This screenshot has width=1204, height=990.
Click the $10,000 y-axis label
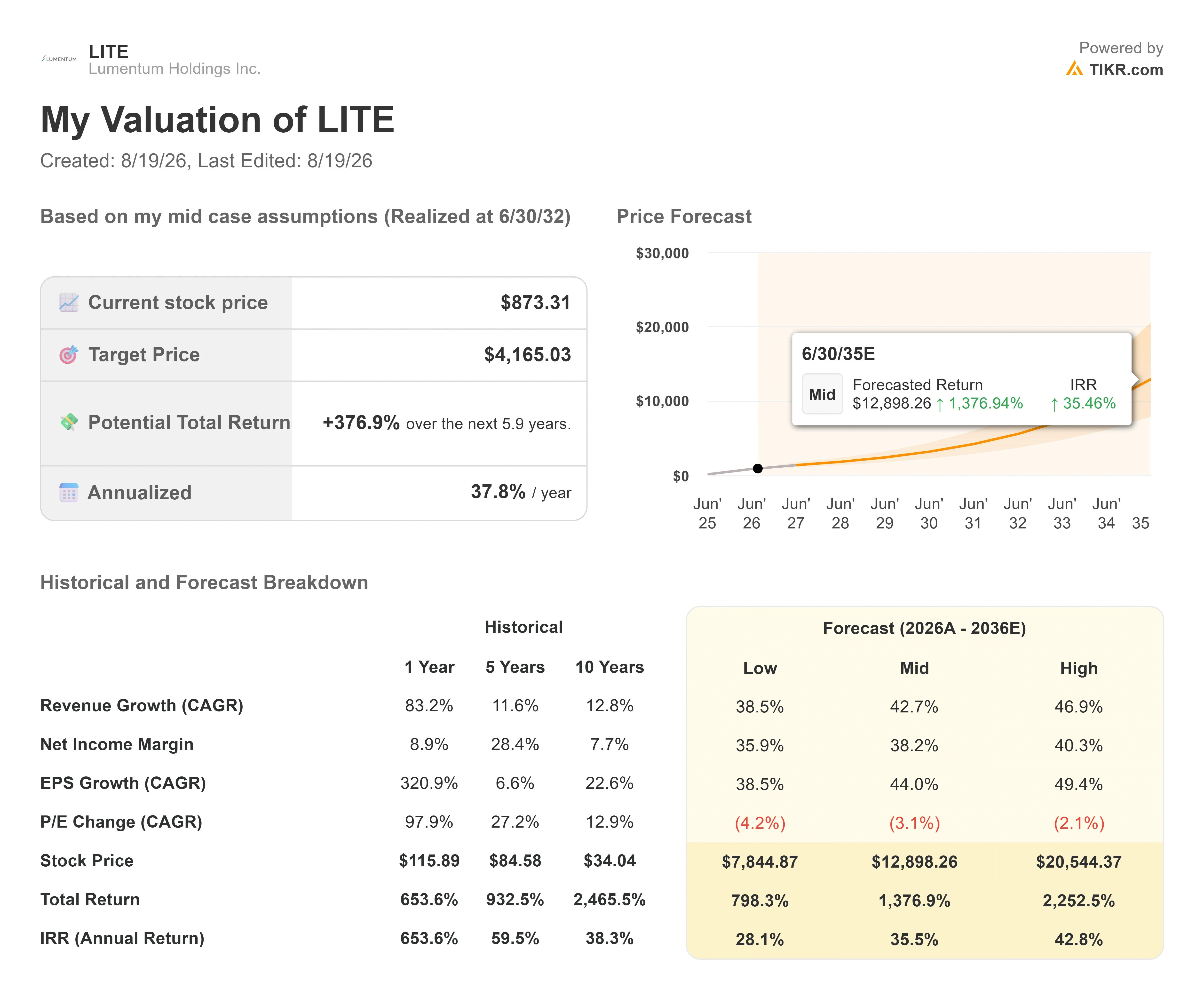click(662, 401)
